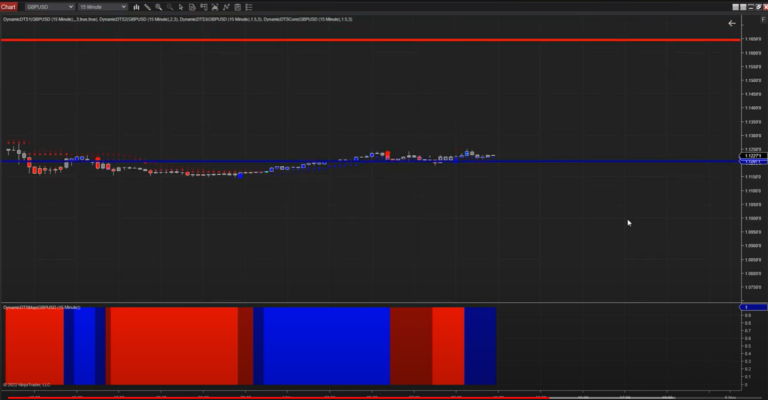Image resolution: width=768 pixels, height=400 pixels.
Task: Click the data series calendar icon
Action: pyautogui.click(x=238, y=7)
